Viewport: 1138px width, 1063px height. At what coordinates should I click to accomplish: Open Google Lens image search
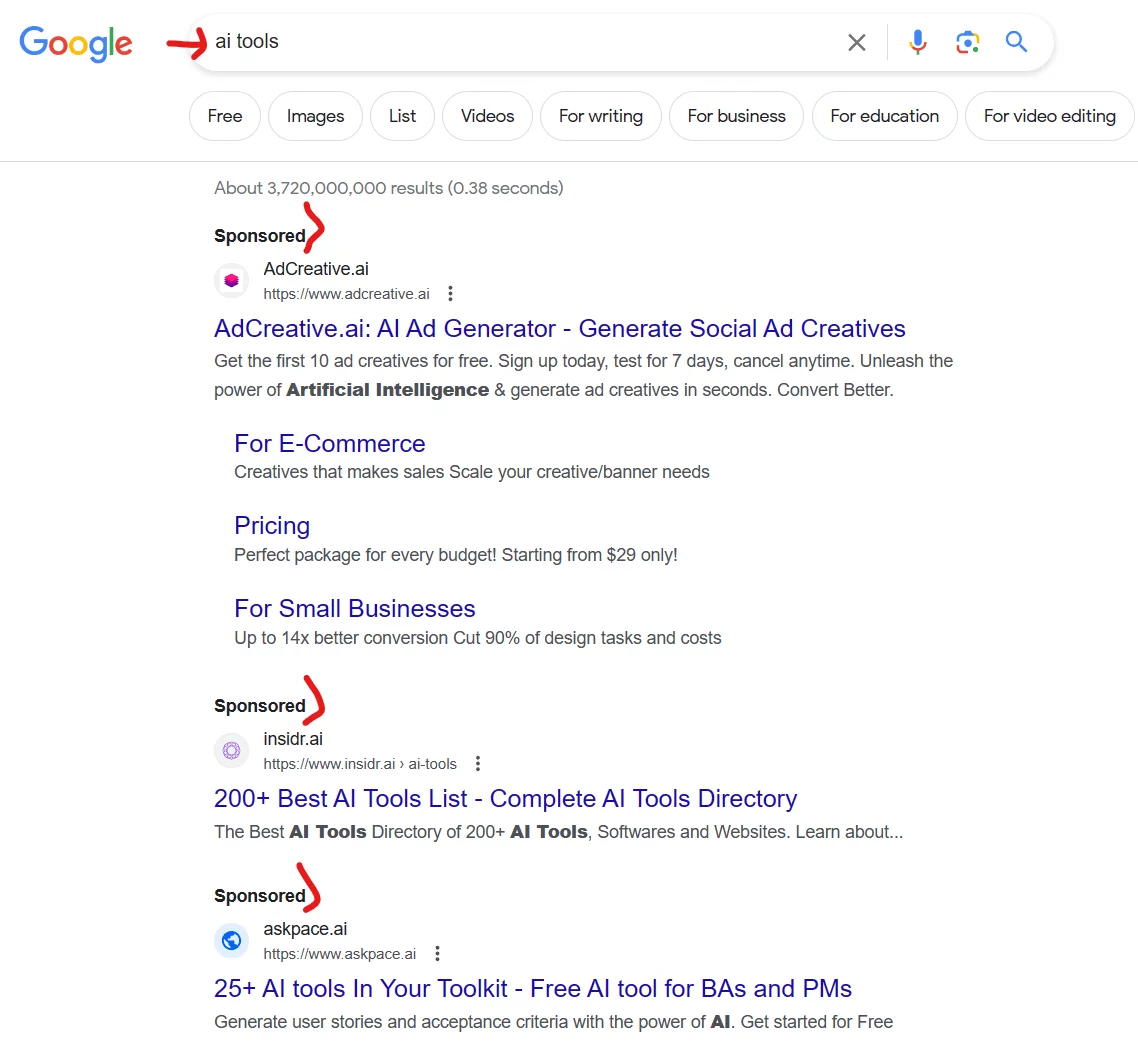coord(967,42)
